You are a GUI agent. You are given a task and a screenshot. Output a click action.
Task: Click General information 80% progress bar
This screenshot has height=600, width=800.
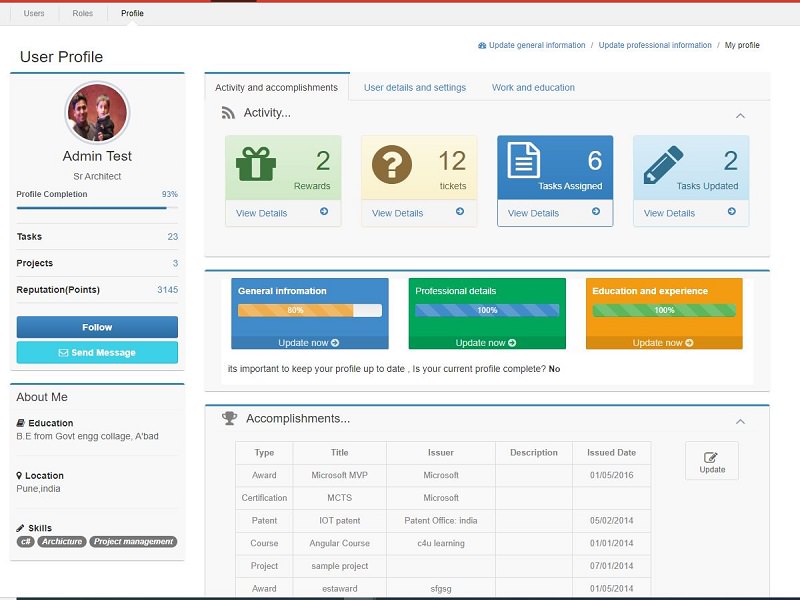pos(309,310)
